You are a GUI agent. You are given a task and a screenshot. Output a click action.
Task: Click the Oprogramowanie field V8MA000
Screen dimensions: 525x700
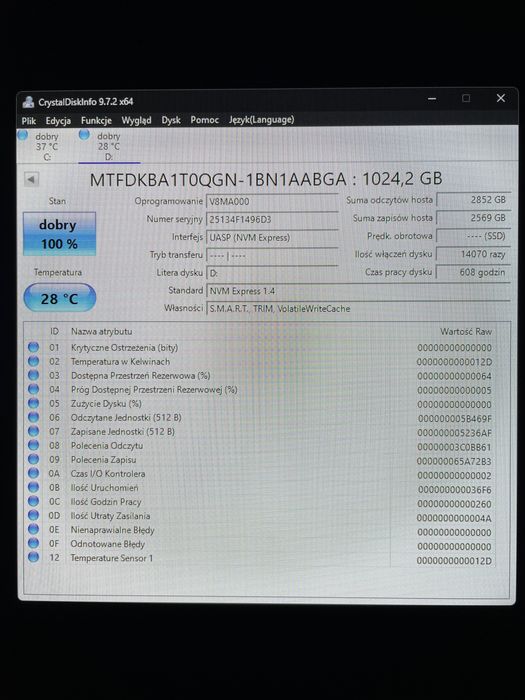(272, 202)
